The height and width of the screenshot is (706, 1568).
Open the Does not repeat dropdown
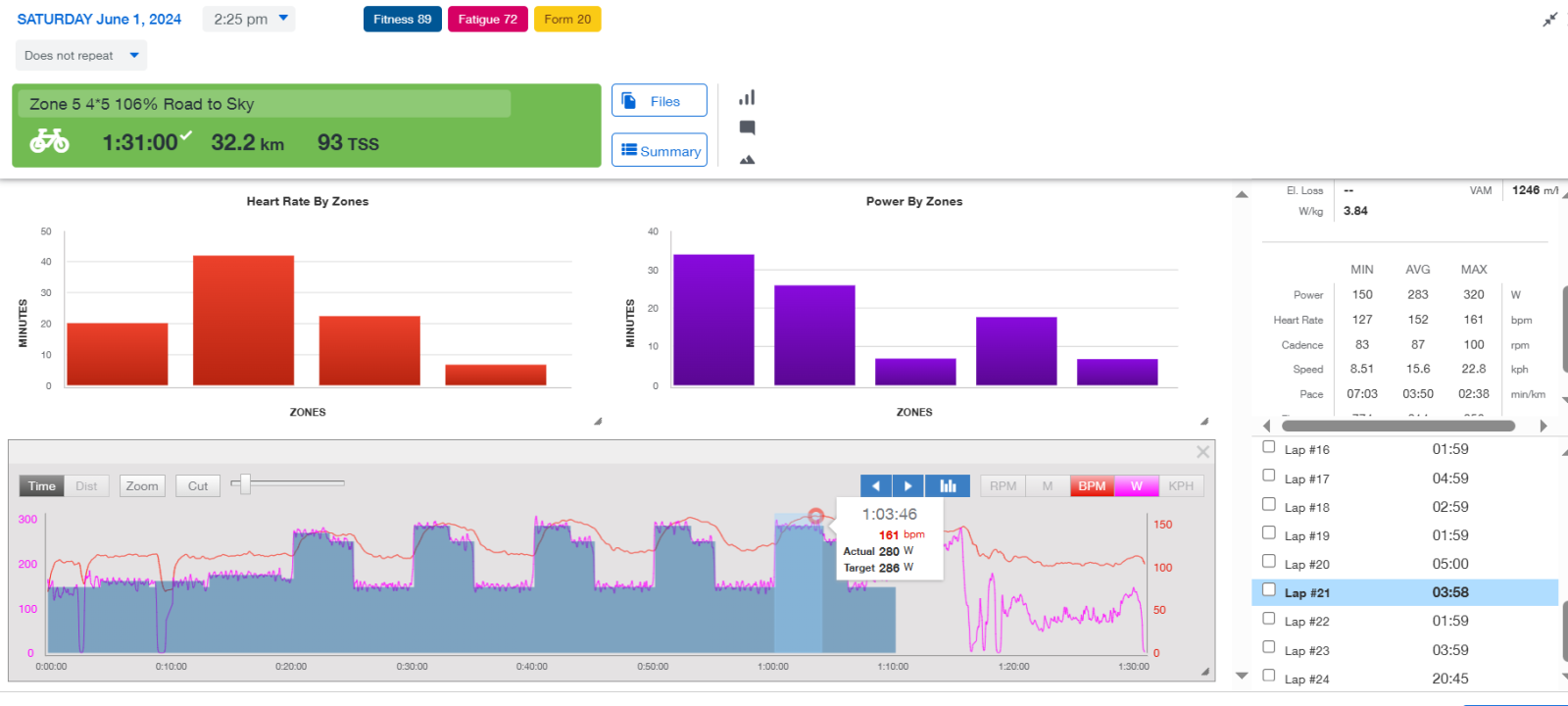[81, 56]
